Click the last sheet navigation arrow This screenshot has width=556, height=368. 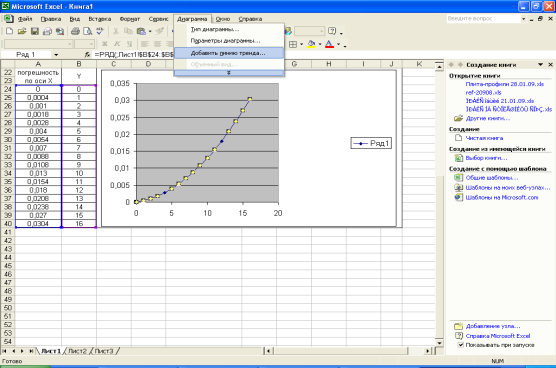pos(31,351)
